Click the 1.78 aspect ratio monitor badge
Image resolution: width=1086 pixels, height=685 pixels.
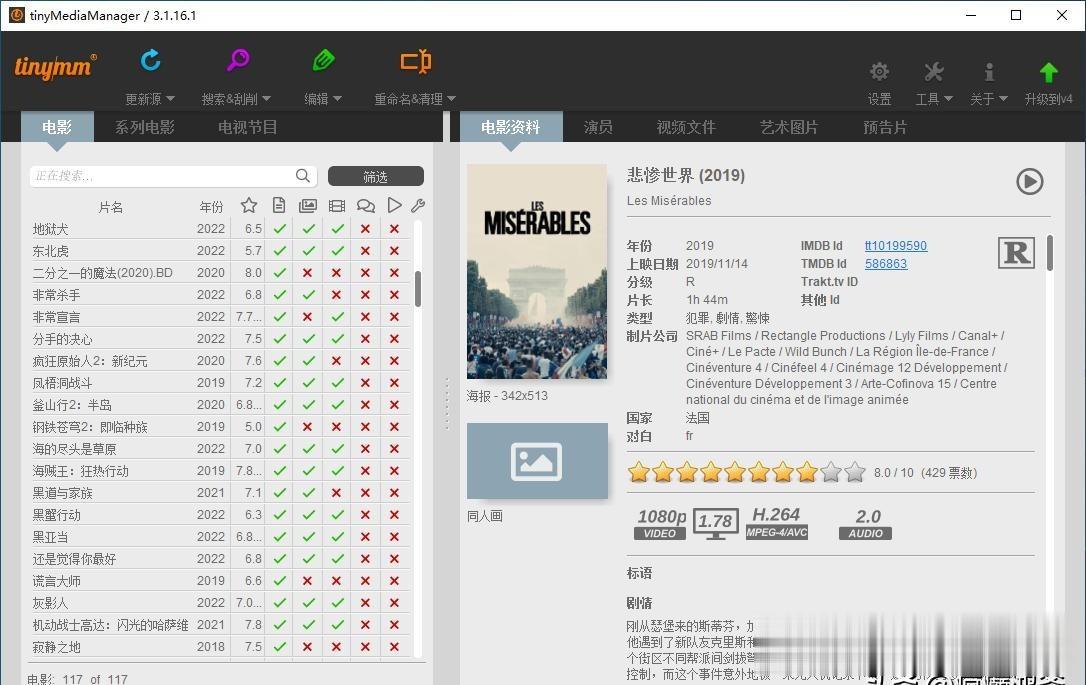pyautogui.click(x=715, y=523)
